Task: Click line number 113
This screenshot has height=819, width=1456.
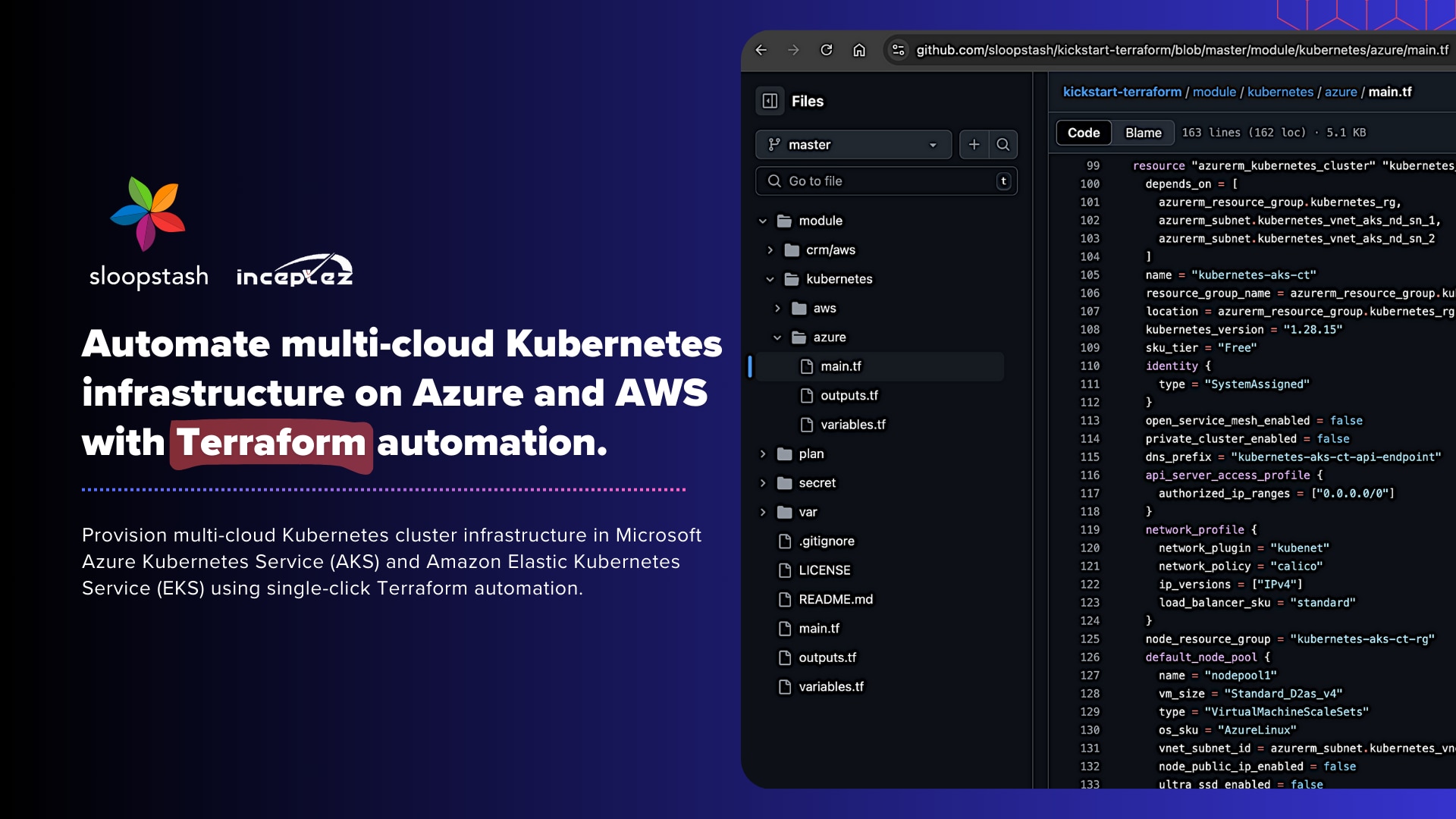Action: [x=1090, y=421]
